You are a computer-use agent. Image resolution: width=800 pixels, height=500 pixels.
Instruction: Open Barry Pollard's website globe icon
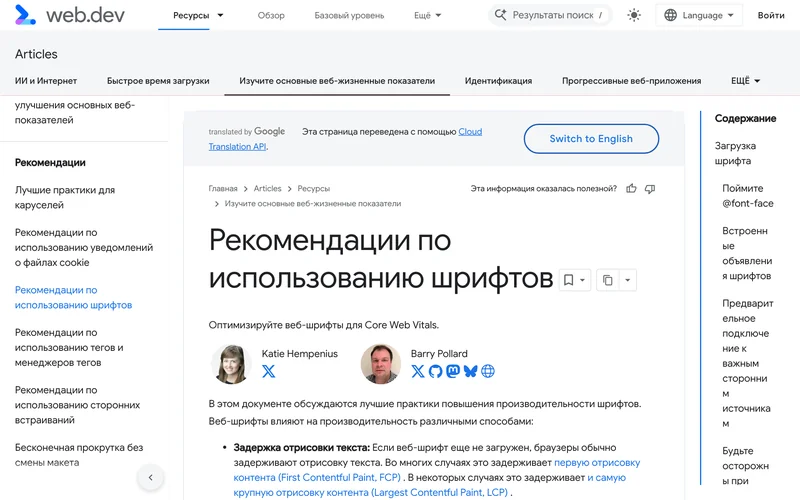tap(488, 371)
